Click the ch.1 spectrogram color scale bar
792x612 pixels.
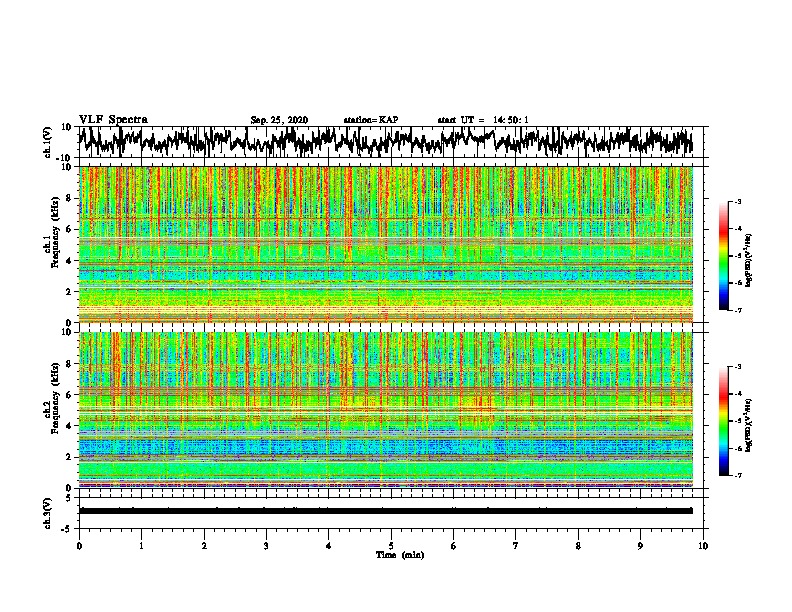724,256
